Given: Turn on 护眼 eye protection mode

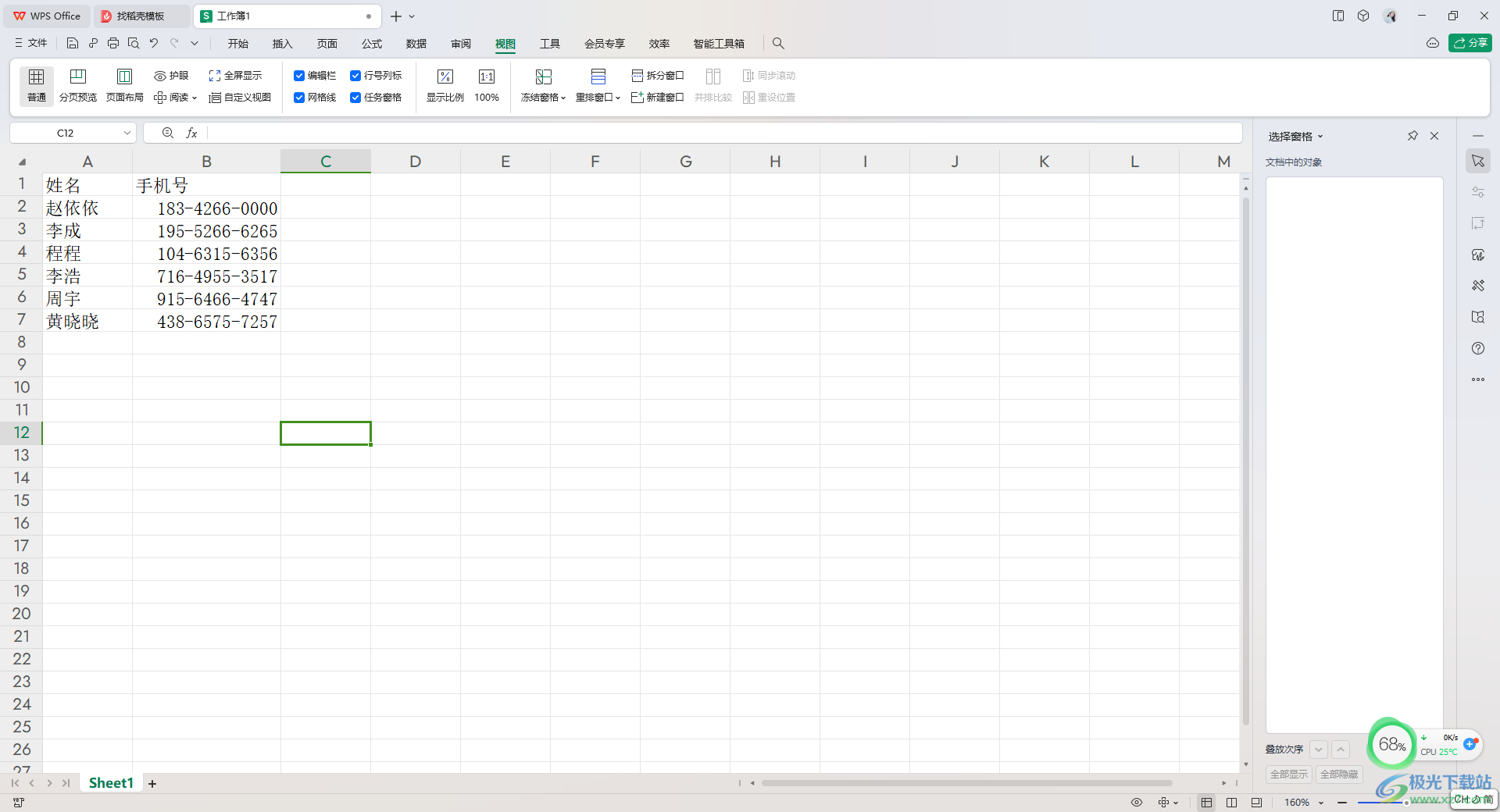Looking at the screenshot, I should point(171,76).
